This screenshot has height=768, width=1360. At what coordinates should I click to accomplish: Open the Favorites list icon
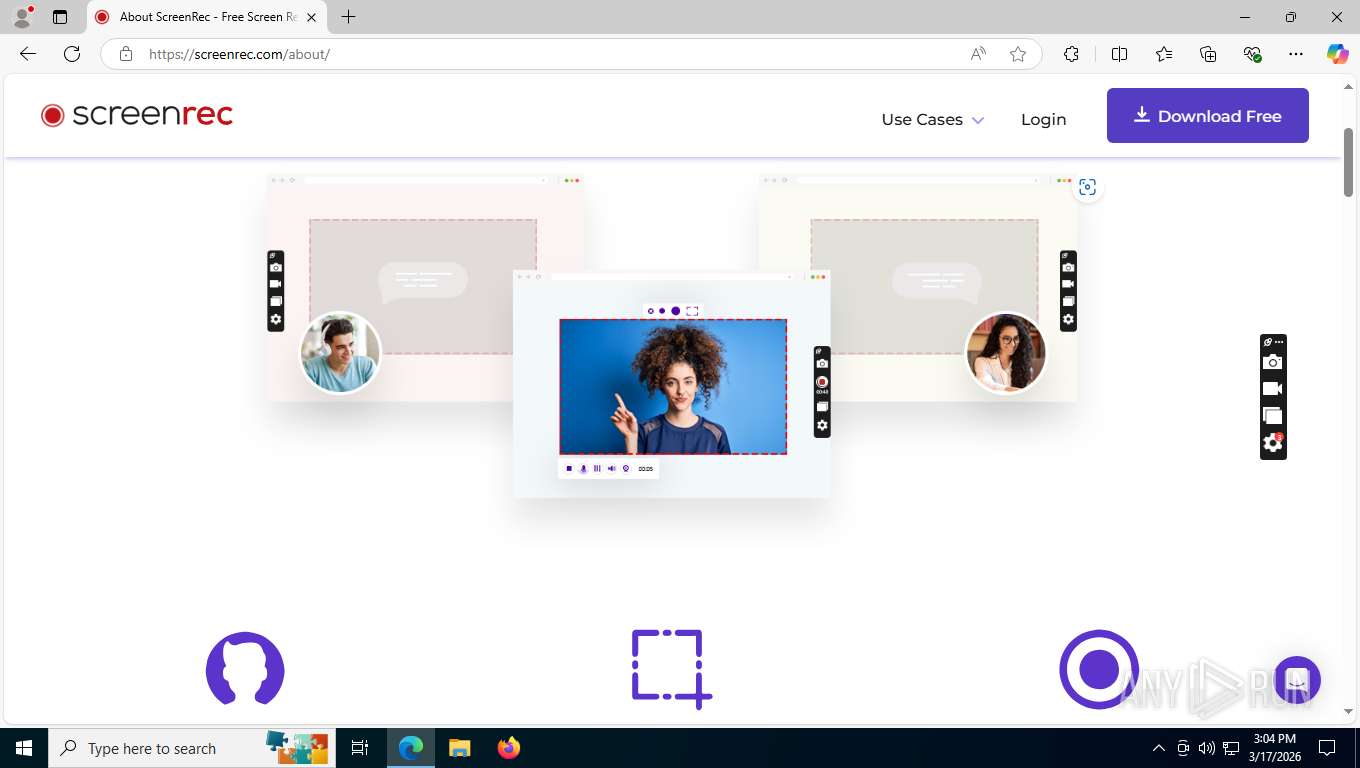1164,54
